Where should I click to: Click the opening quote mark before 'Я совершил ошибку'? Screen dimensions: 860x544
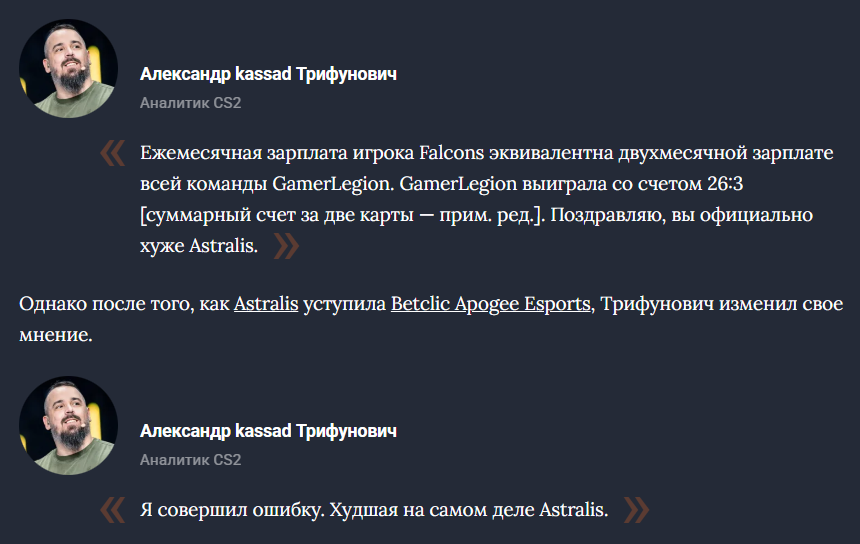112,510
